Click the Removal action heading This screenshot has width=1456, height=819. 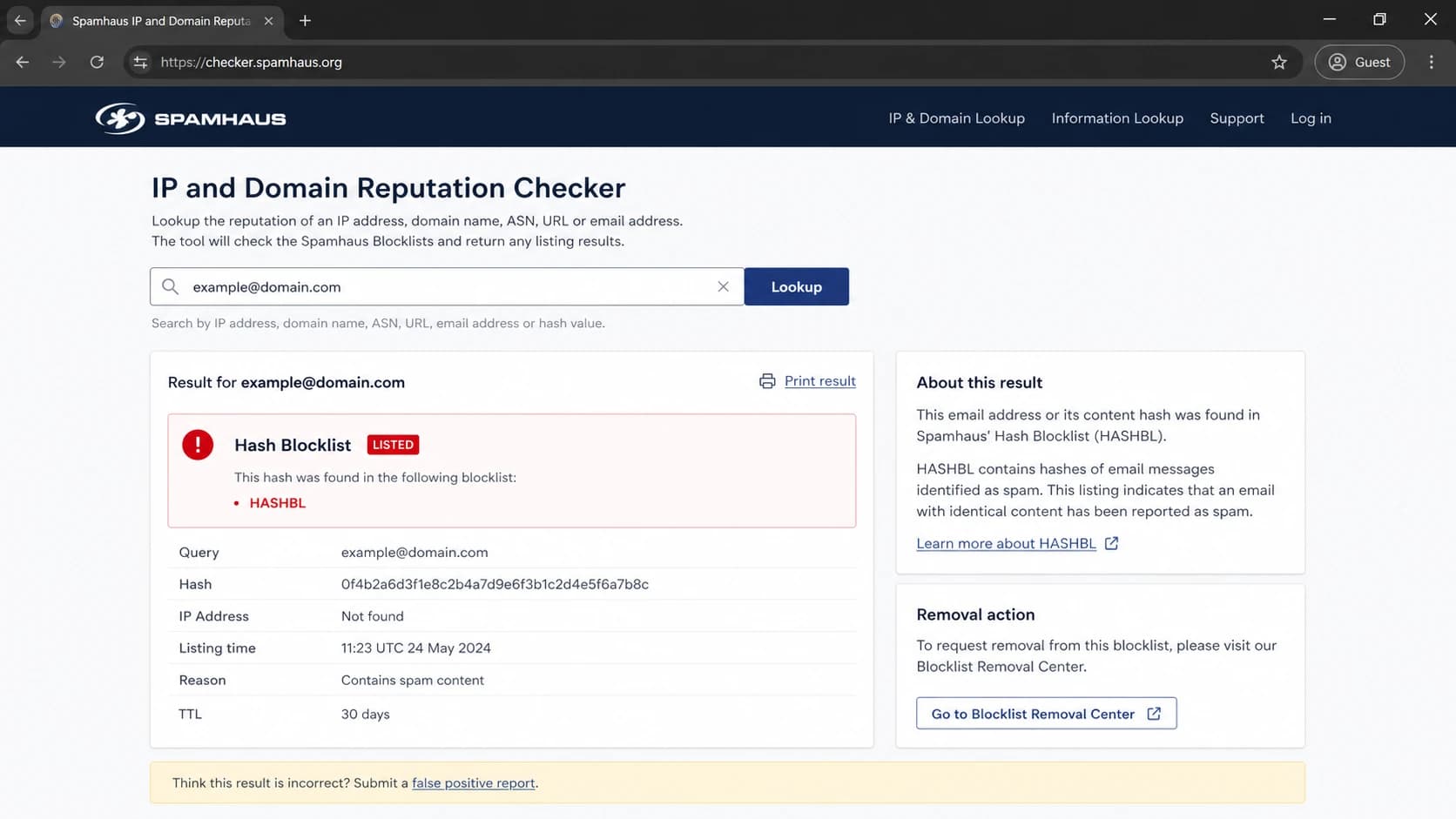(x=975, y=614)
